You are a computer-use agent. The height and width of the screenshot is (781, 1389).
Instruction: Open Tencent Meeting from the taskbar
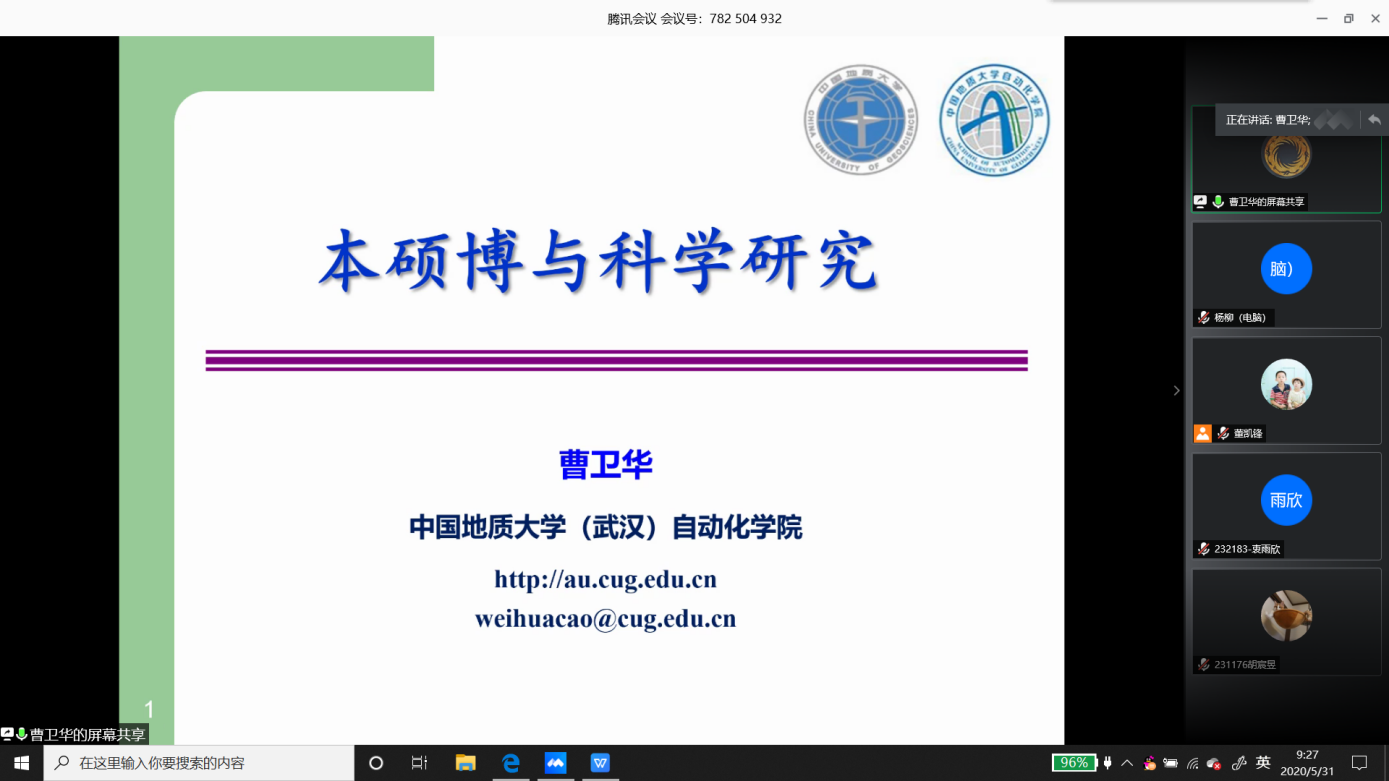click(555, 763)
